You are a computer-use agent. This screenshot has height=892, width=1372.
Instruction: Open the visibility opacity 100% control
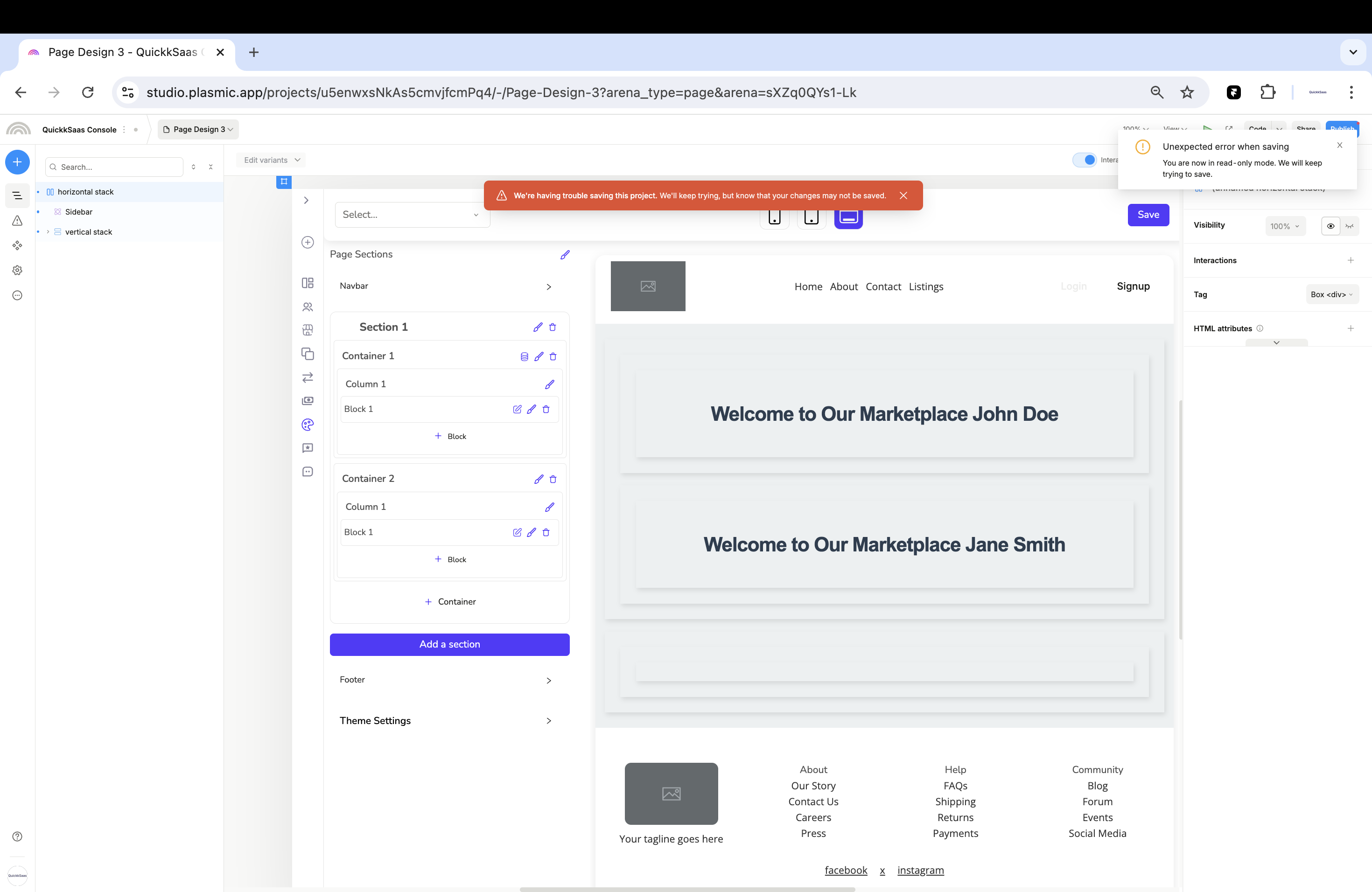pos(1284,226)
